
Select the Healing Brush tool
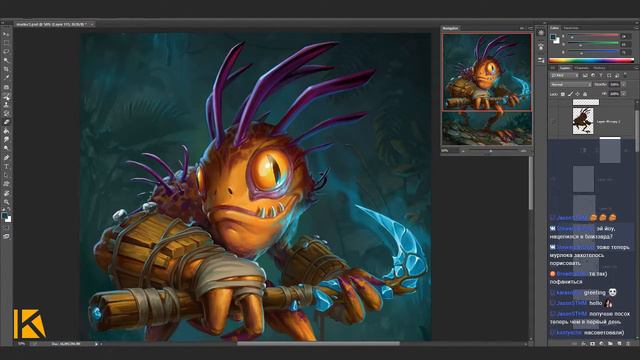pos(6,87)
